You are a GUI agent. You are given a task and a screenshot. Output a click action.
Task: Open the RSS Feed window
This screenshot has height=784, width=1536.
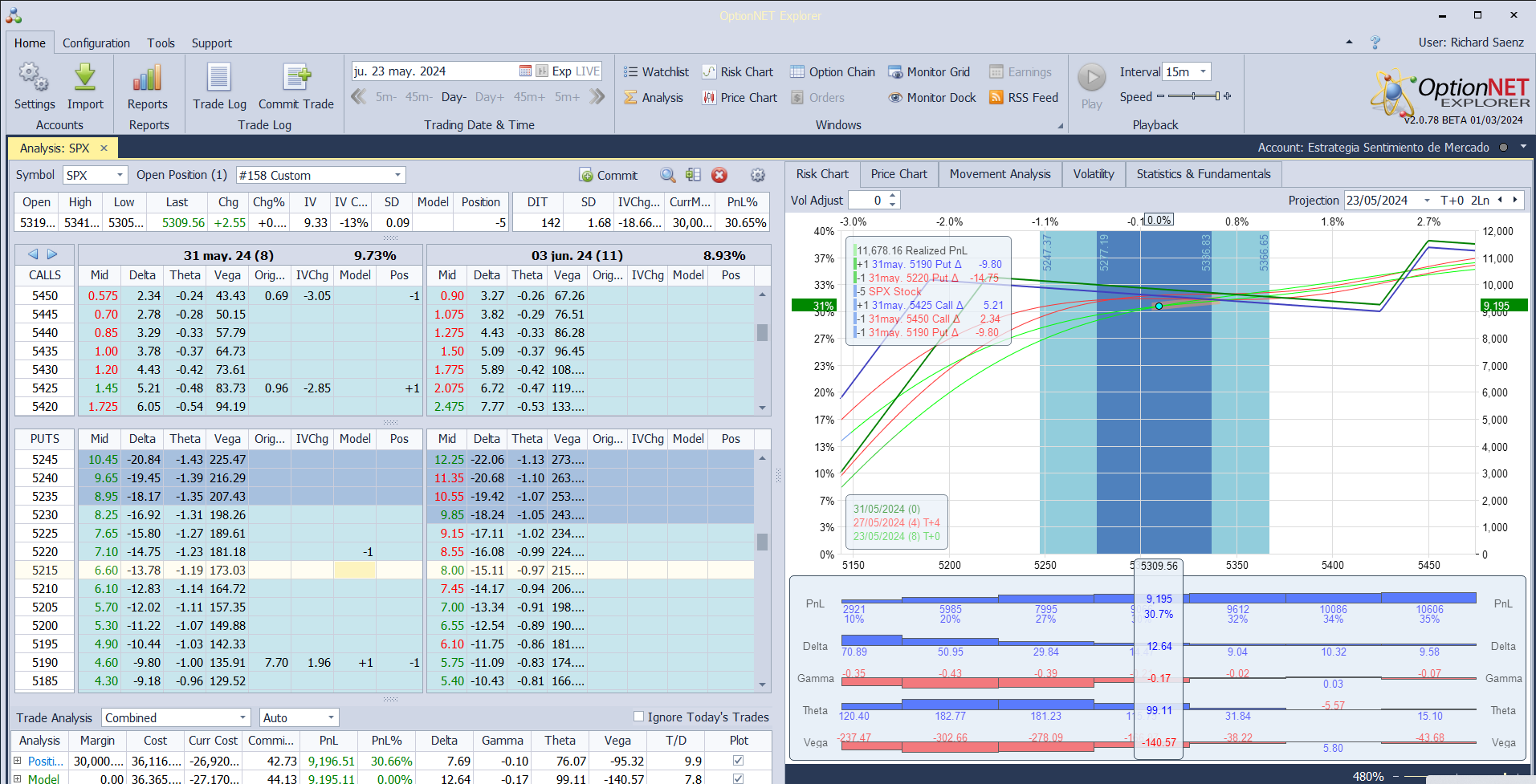[x=1024, y=97]
